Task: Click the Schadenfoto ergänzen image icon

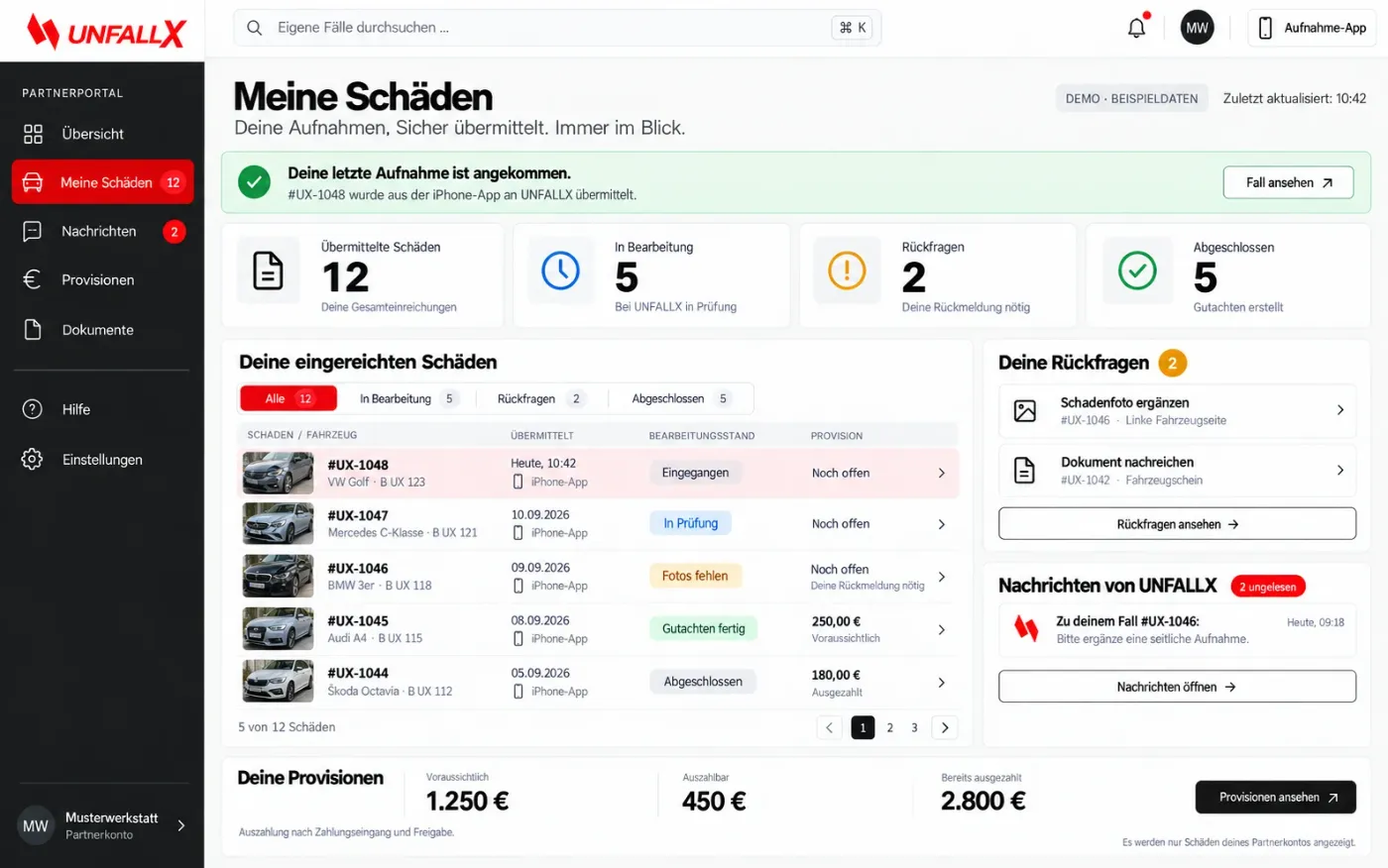Action: (1025, 410)
